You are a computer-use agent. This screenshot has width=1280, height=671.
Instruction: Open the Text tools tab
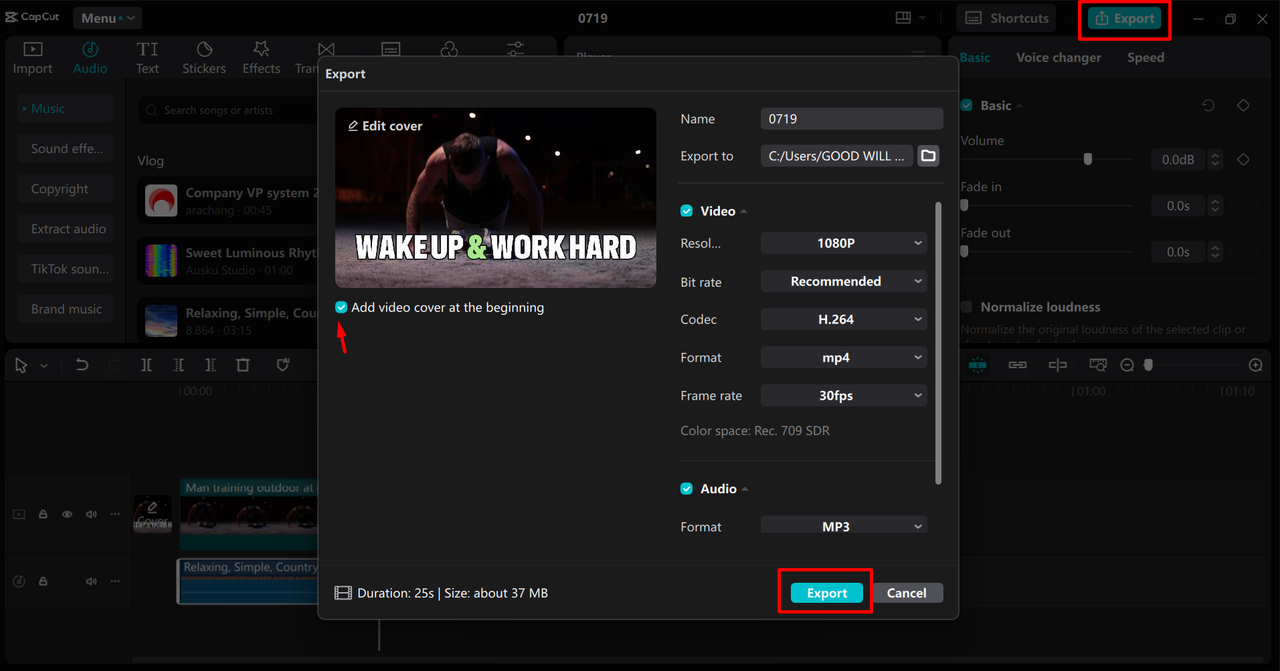coord(147,58)
